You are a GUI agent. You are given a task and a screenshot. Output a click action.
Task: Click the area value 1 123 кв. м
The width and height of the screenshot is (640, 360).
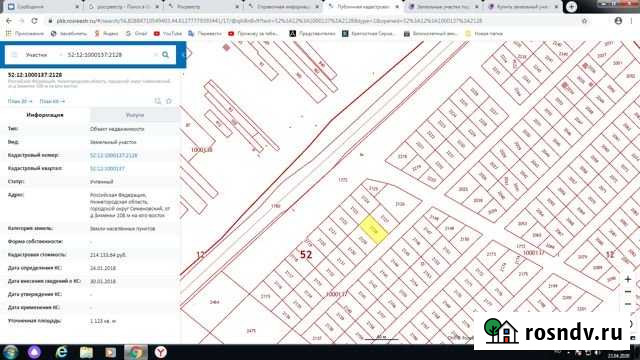[103, 321]
